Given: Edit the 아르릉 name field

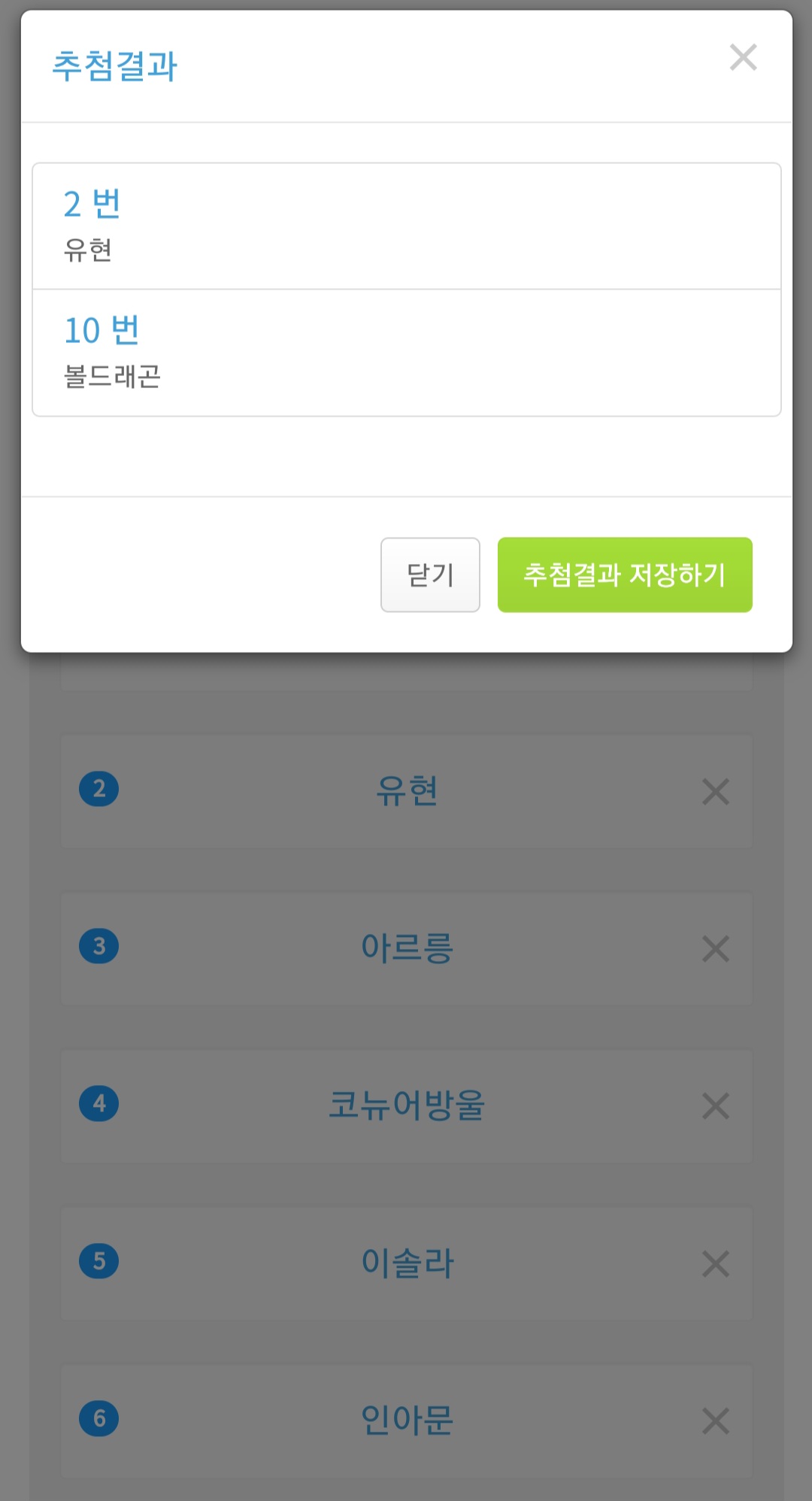Looking at the screenshot, I should (406, 948).
